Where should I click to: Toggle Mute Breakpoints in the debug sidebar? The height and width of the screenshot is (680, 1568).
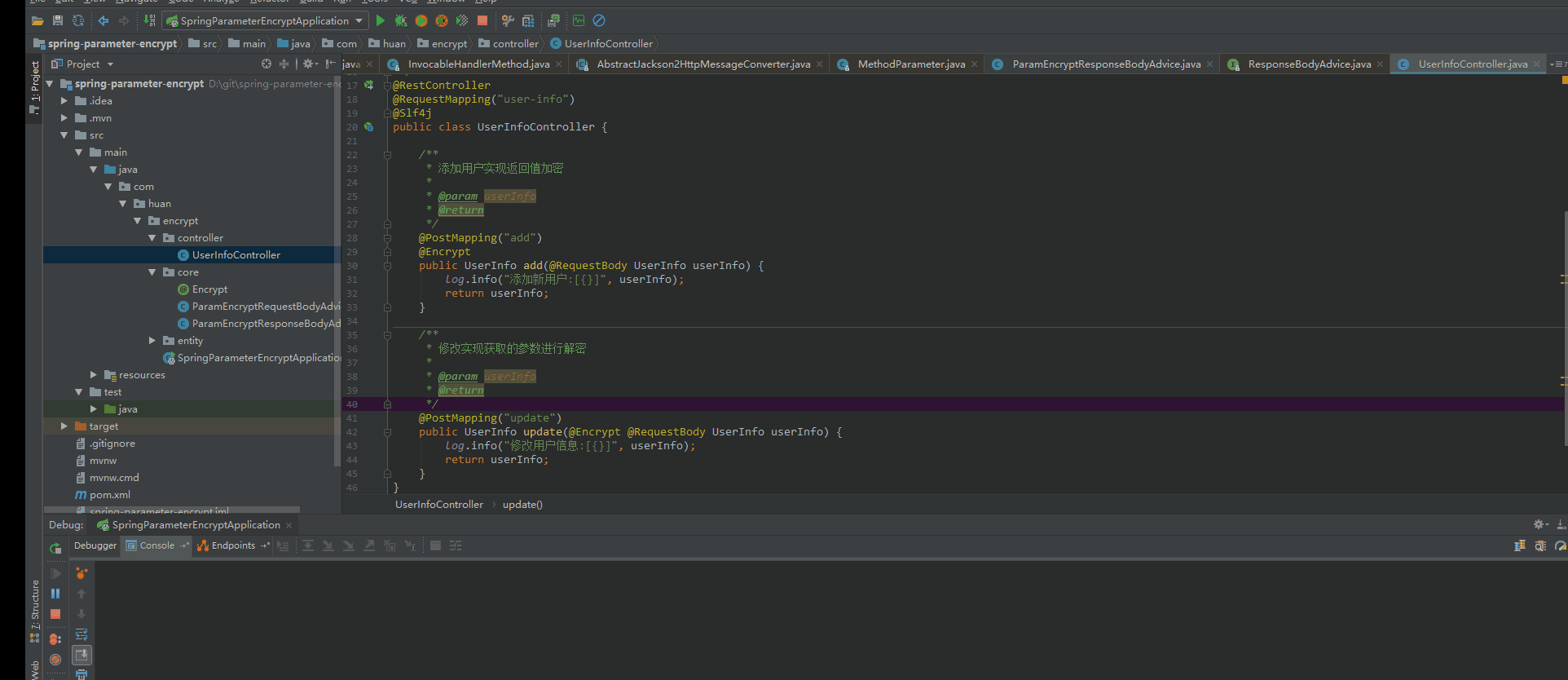tap(55, 660)
